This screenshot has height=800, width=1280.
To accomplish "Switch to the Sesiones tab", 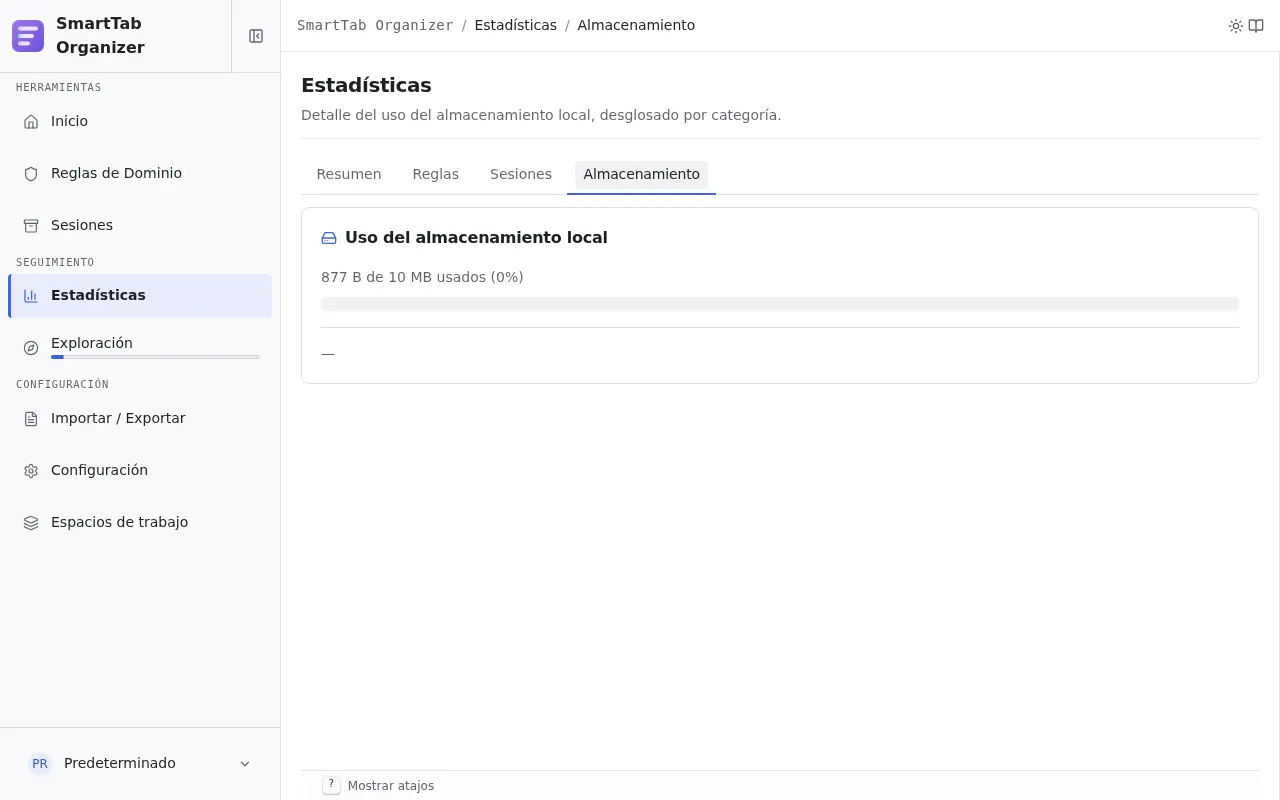I will (521, 174).
